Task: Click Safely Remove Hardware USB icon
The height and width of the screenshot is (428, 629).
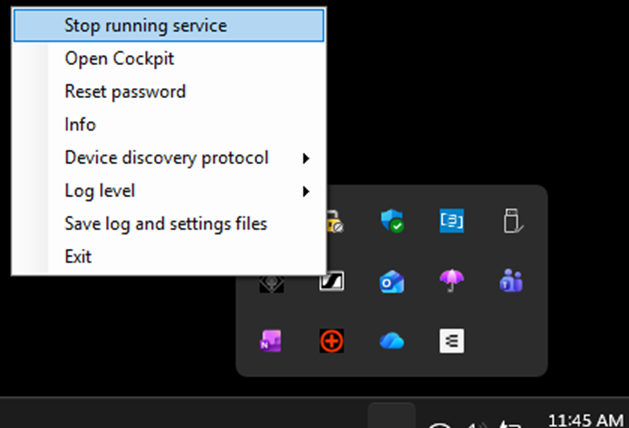Action: coord(512,222)
